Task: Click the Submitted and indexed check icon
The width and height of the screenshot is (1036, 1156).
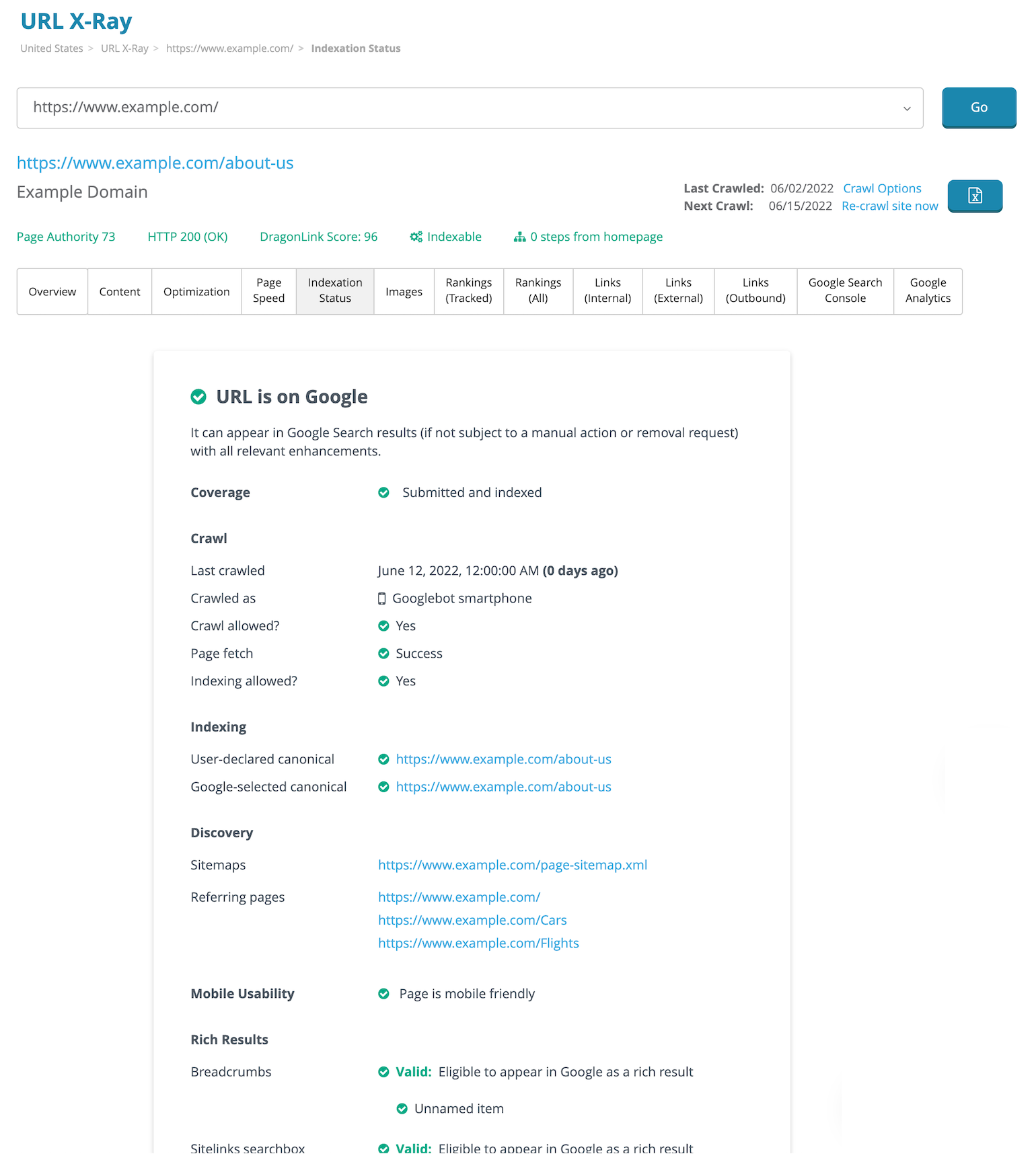Action: coord(383,493)
